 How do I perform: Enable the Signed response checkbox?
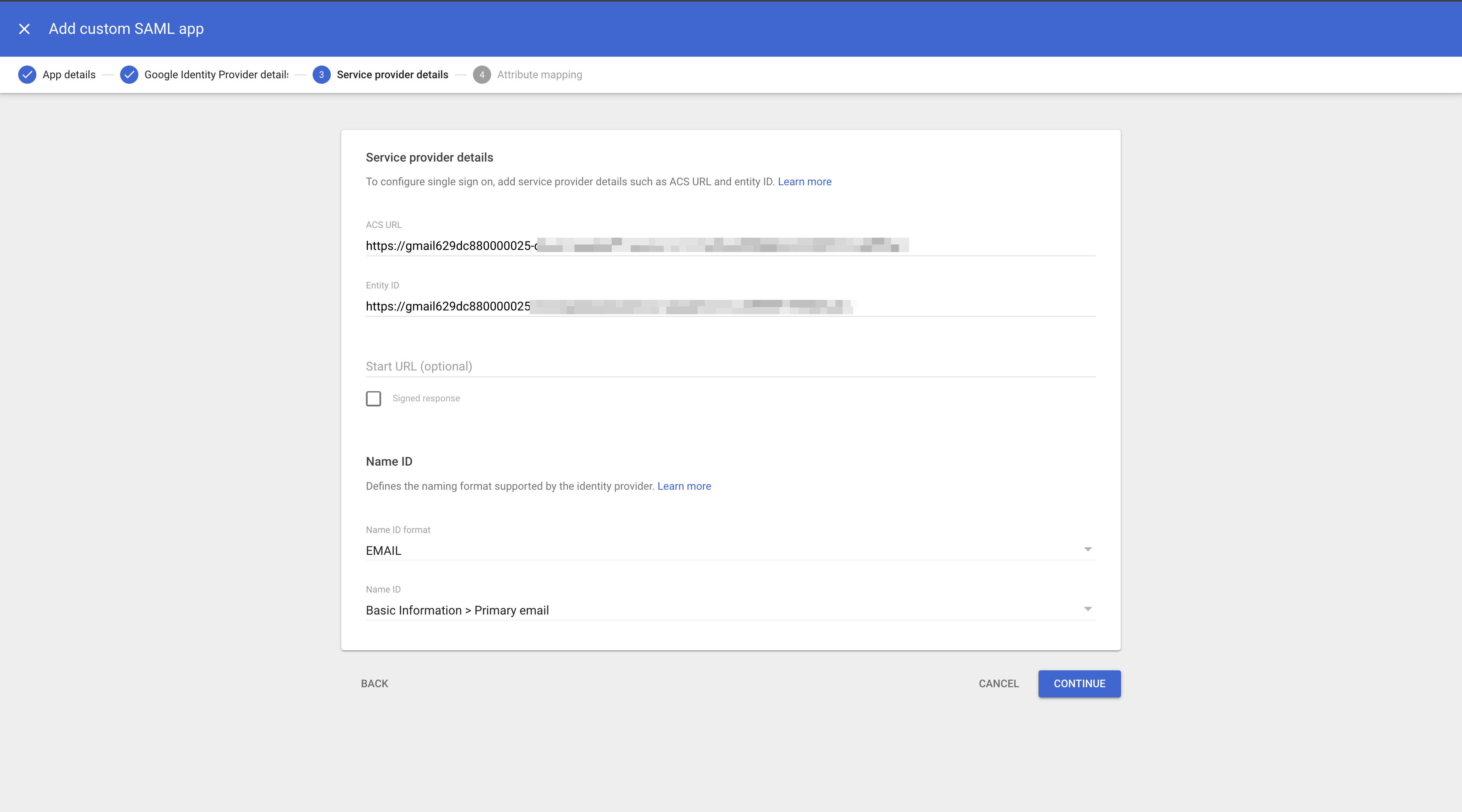point(374,398)
